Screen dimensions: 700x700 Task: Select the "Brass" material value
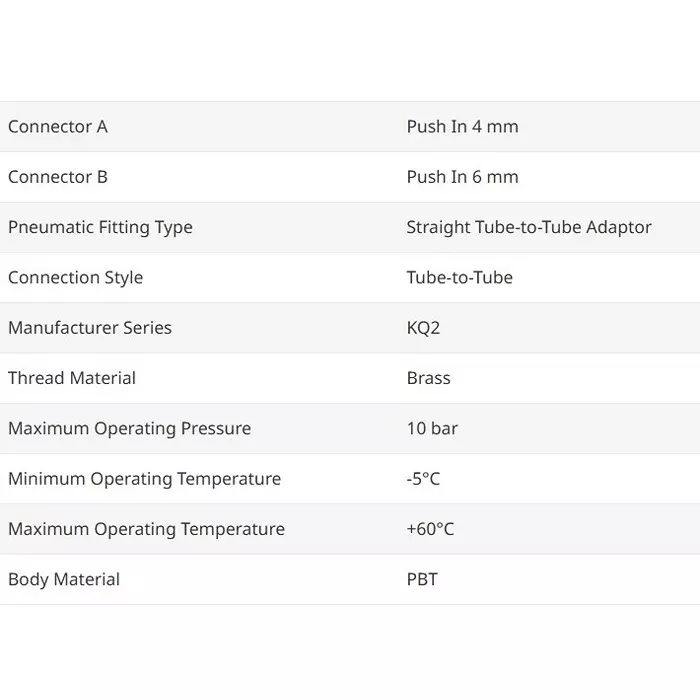[x=428, y=378]
